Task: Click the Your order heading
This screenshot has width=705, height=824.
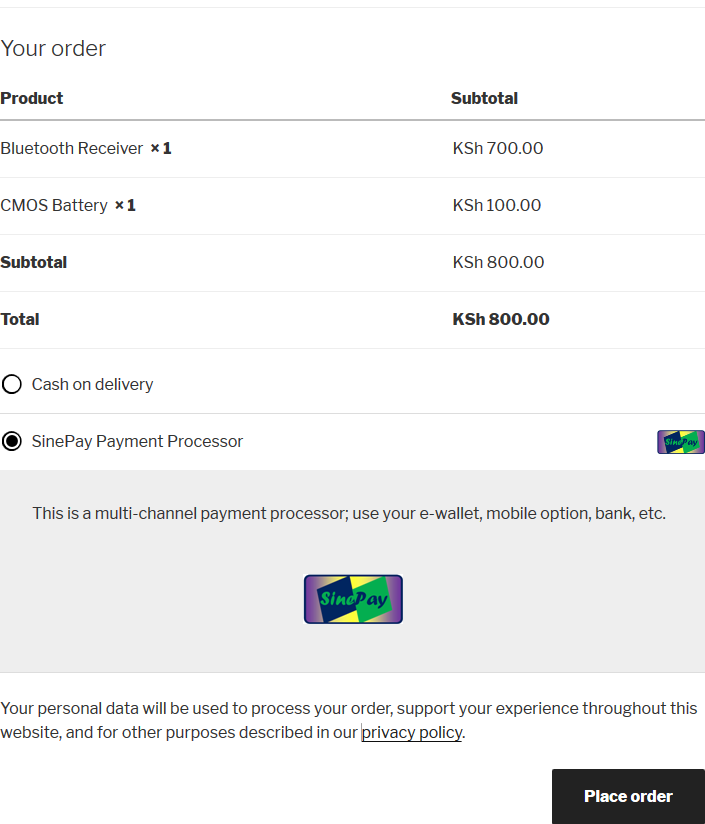Action: (x=53, y=48)
